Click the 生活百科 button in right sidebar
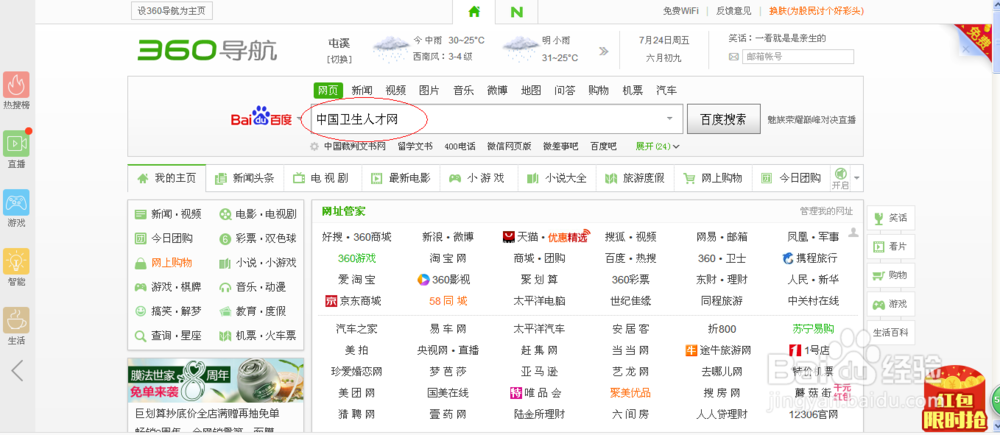Screen dimensions: 1000x435 (x=891, y=332)
